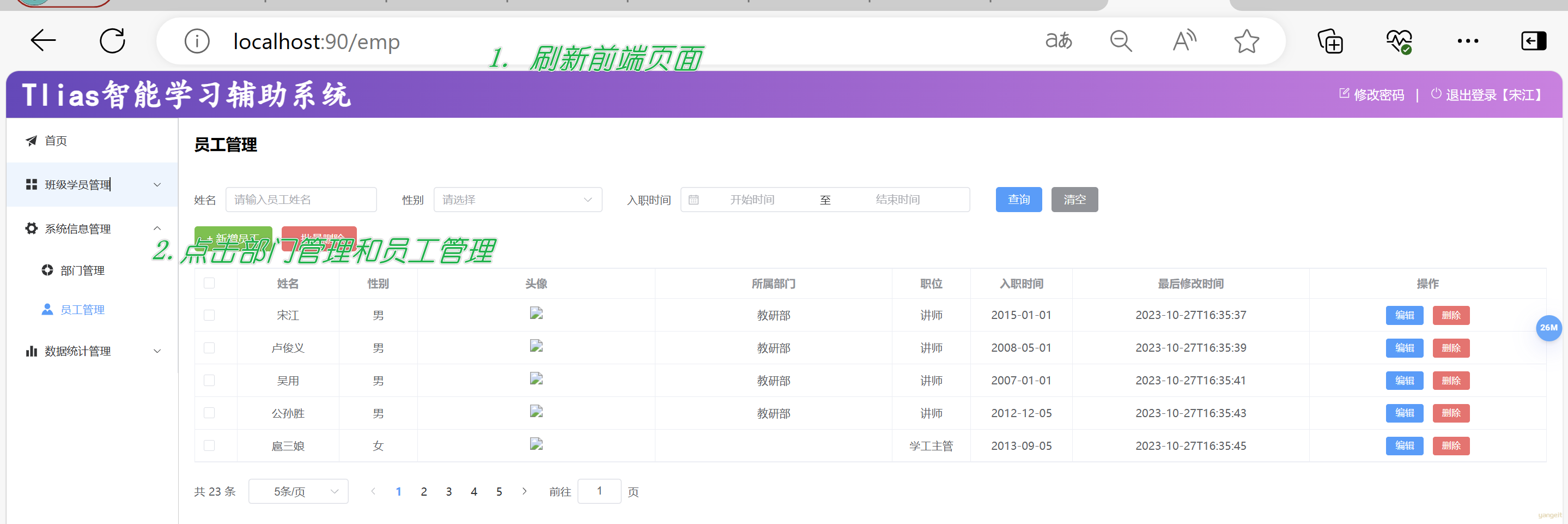Open site information icon in address bar
Viewport: 1568px width, 524px height.
pyautogui.click(x=197, y=41)
